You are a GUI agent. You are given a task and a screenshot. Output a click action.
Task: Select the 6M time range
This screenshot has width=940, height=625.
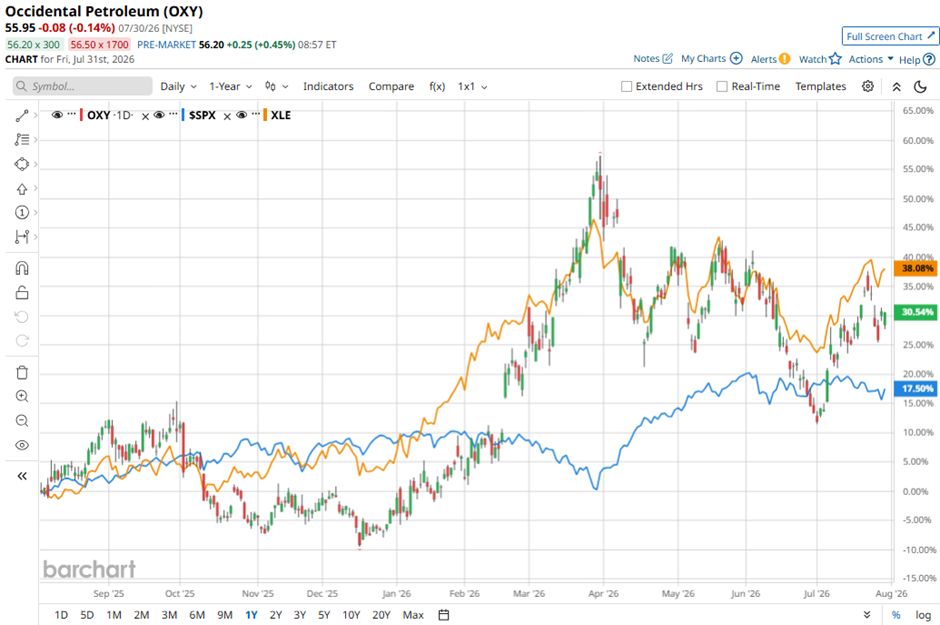coord(197,615)
